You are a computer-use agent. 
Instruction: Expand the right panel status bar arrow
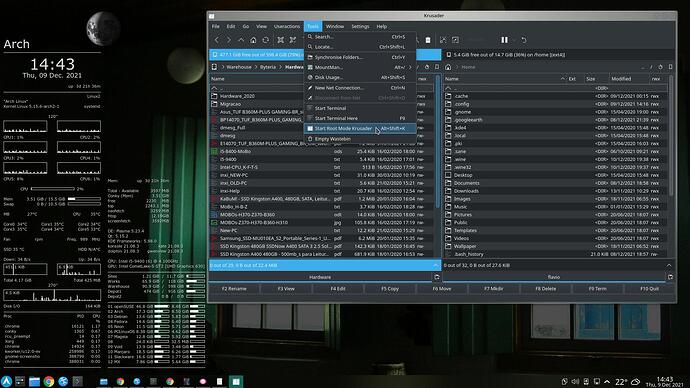click(x=669, y=265)
